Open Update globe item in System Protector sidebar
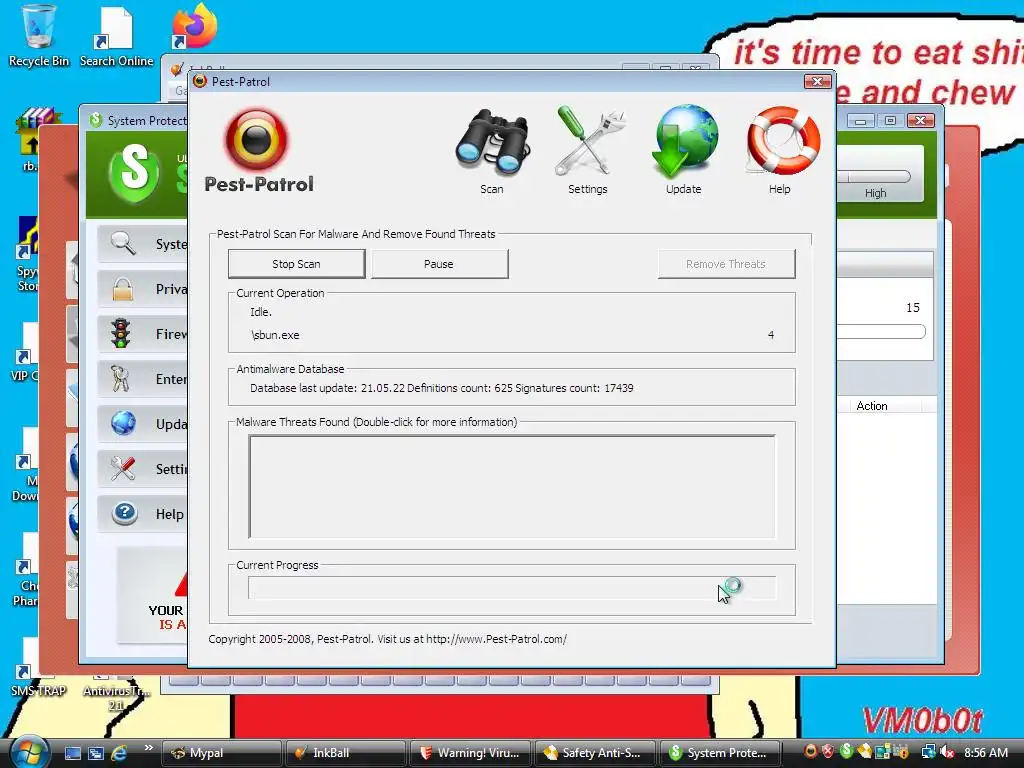 point(142,424)
